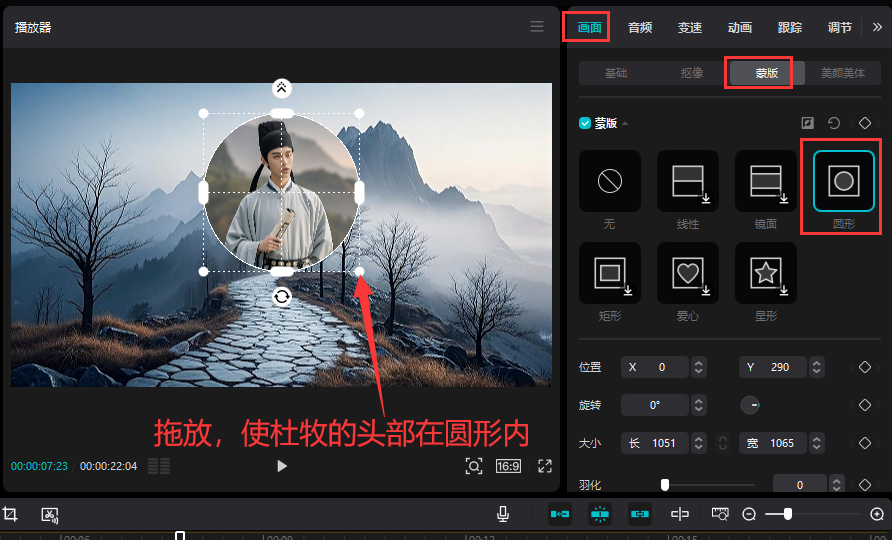892x540 pixels.
Task: Expand more tabs with double chevron
Action: click(877, 27)
